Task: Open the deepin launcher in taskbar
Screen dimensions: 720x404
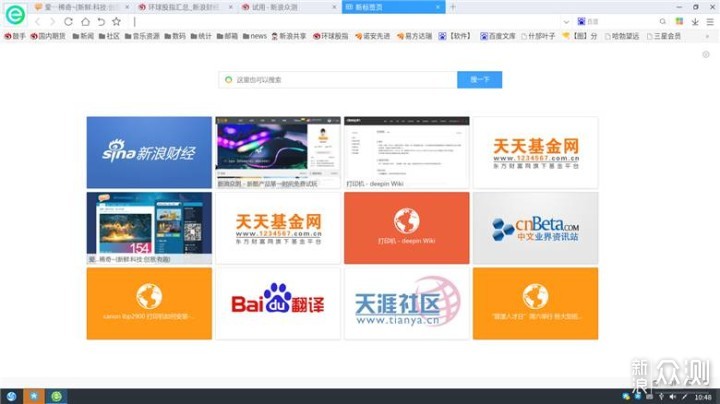Action: pos(11,396)
